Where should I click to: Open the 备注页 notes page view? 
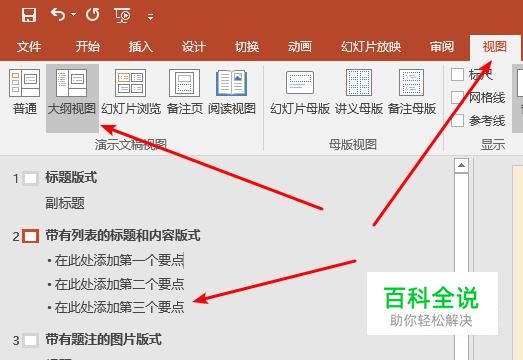184,92
